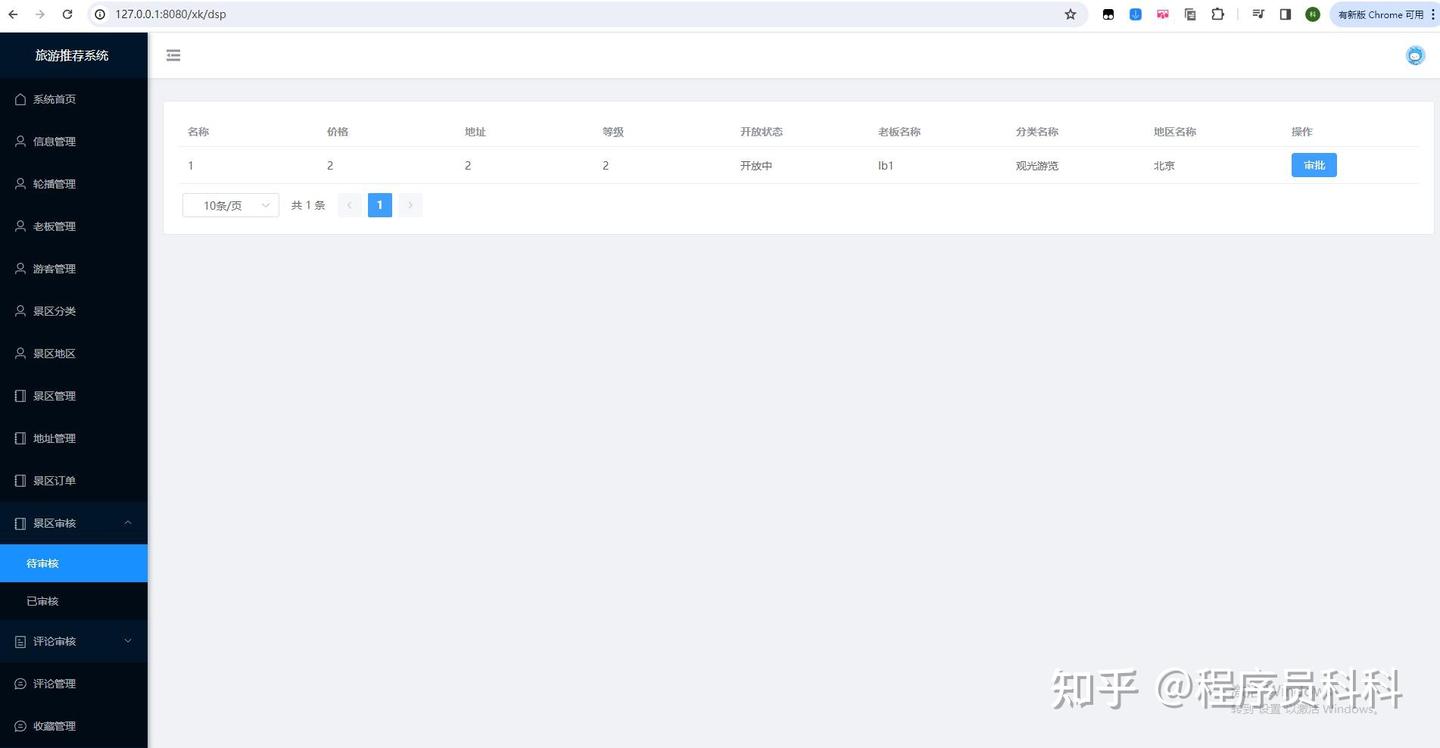Select the 待审核 submenu item

[74, 563]
